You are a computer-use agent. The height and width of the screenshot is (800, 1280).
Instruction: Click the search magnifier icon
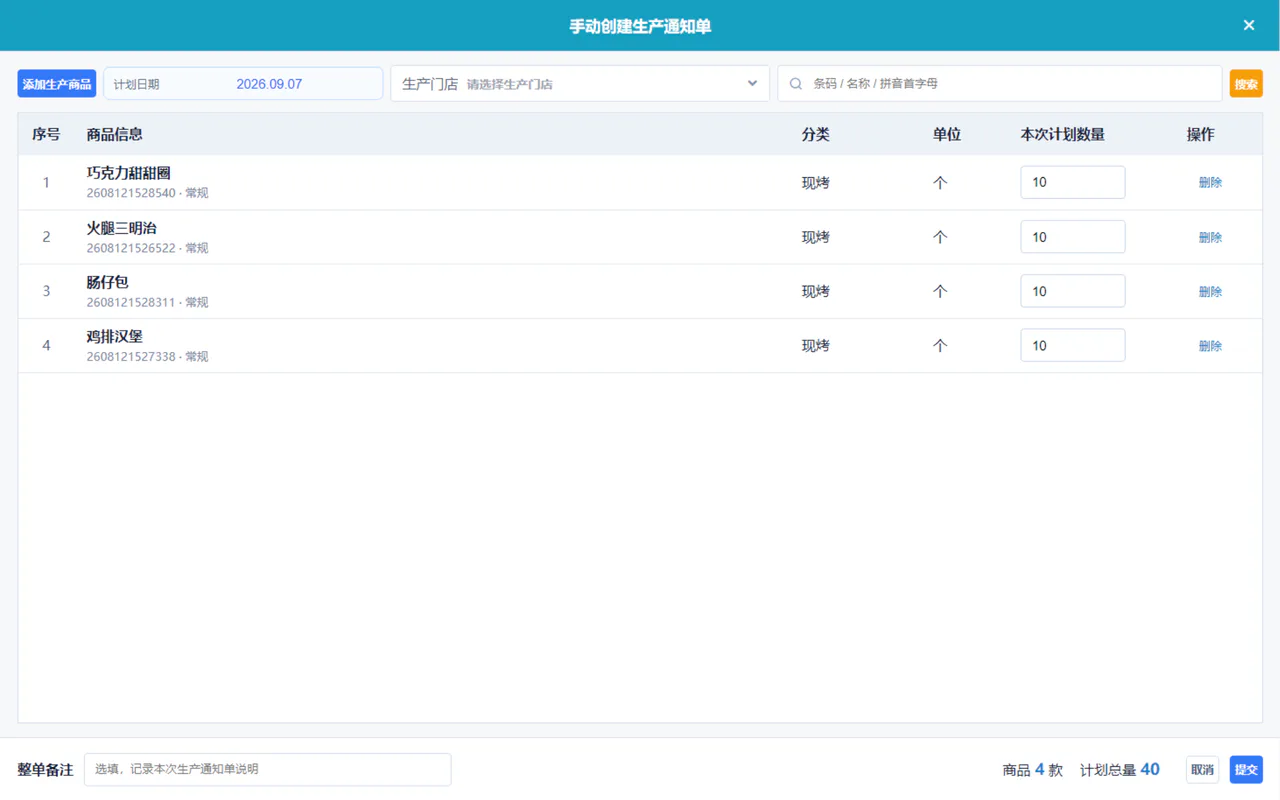796,84
